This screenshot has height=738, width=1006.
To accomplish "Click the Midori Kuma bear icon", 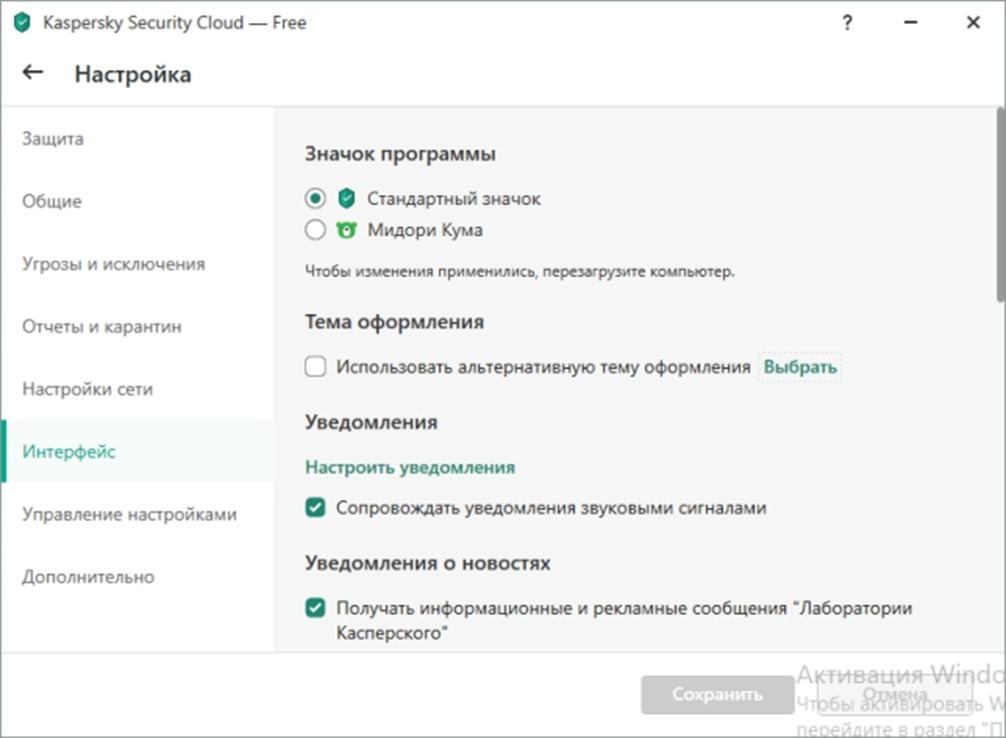I will tap(346, 230).
